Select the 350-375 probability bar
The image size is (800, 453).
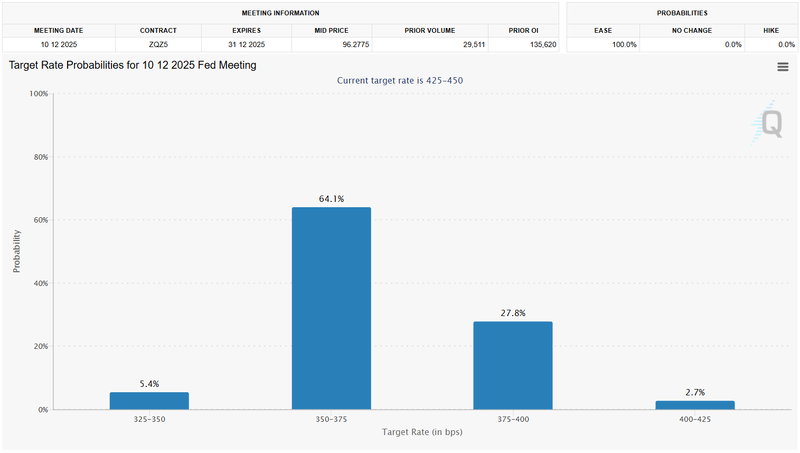(x=331, y=308)
